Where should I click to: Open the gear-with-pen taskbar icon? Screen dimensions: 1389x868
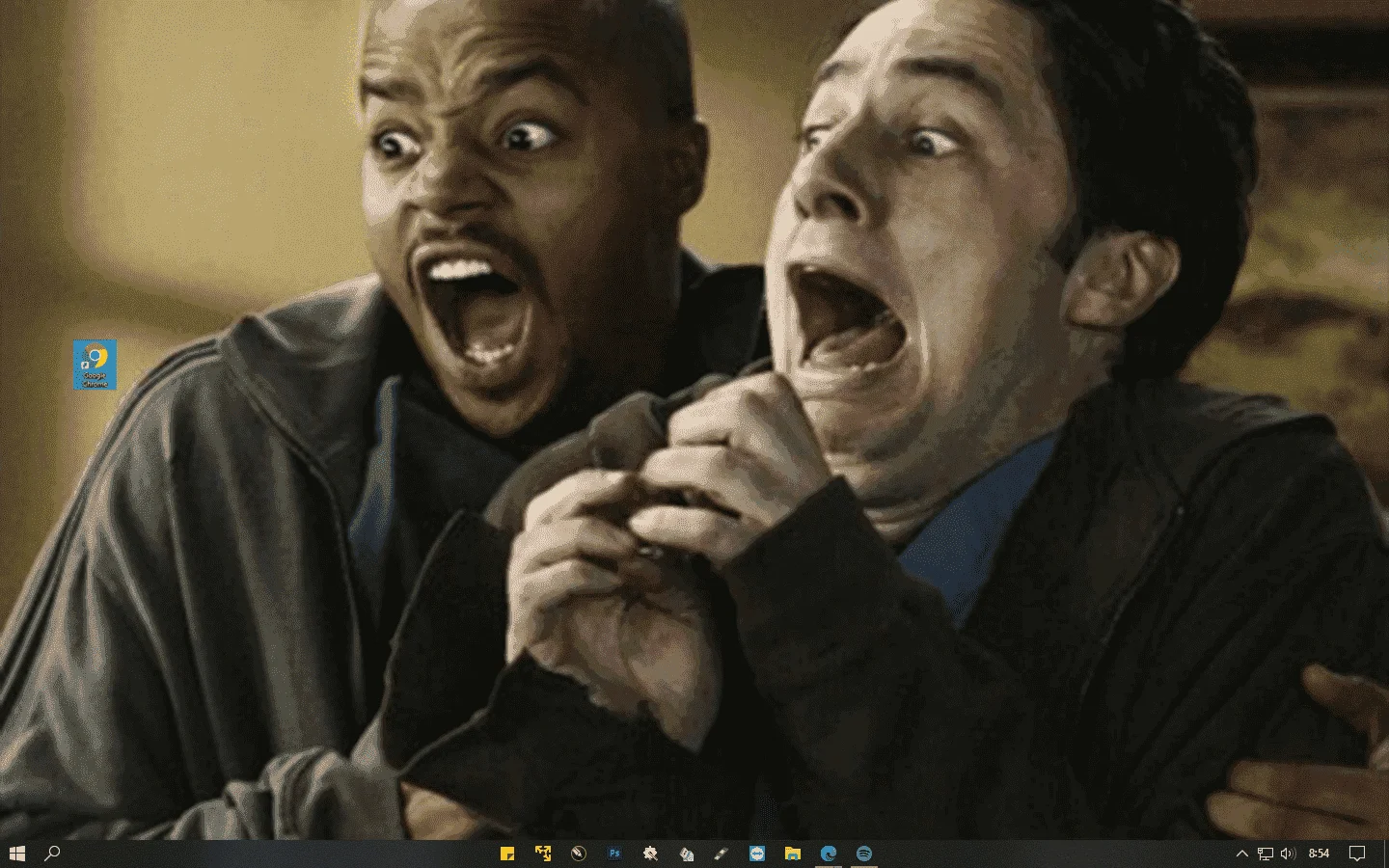pyautogui.click(x=650, y=854)
